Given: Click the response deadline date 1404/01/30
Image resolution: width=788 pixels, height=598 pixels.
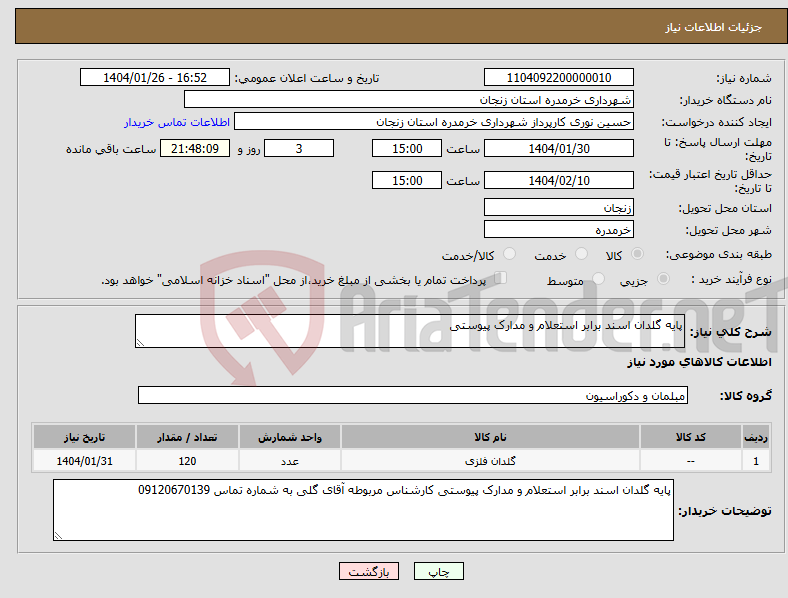Looking at the screenshot, I should click(559, 149).
